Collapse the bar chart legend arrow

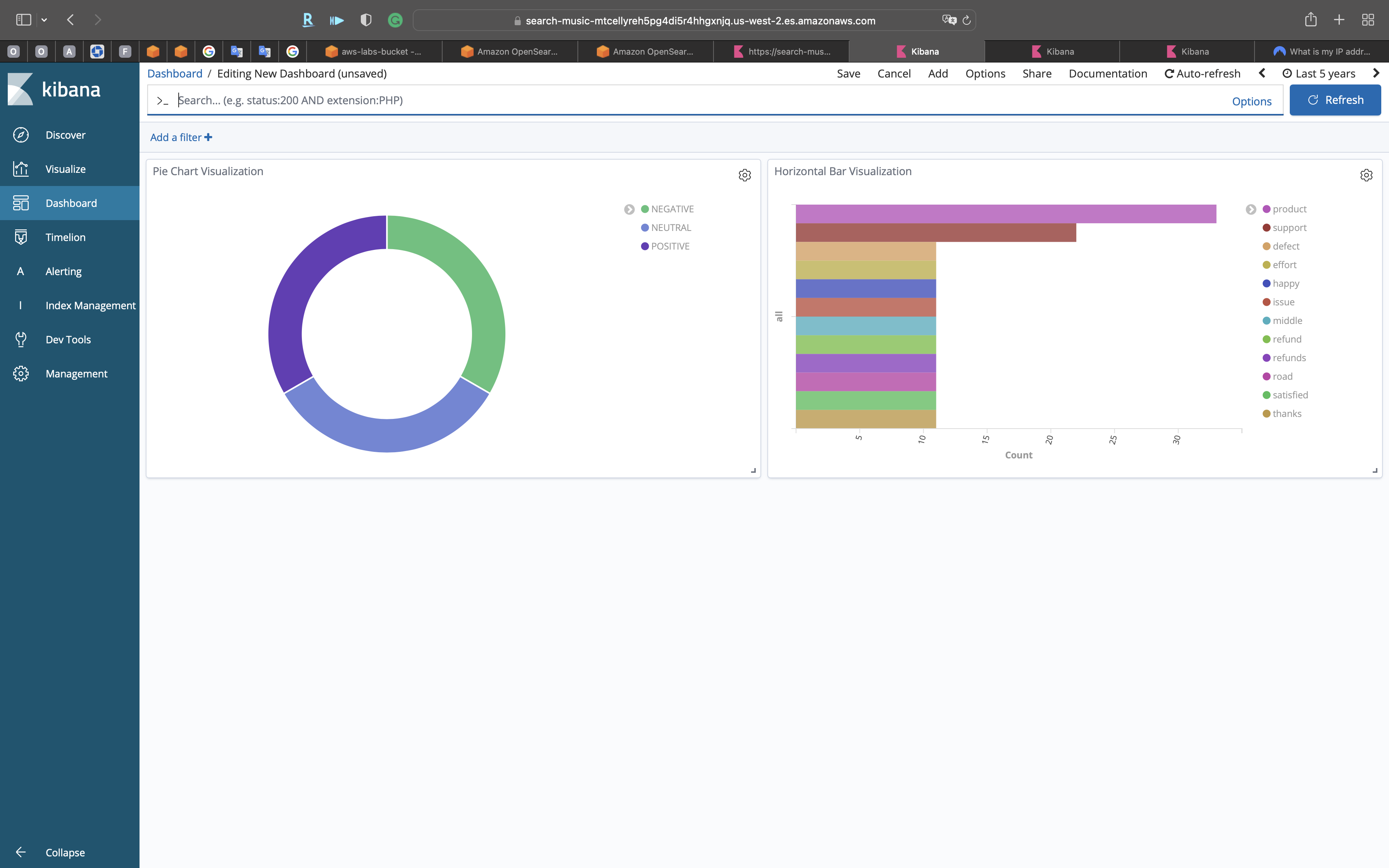point(1251,210)
